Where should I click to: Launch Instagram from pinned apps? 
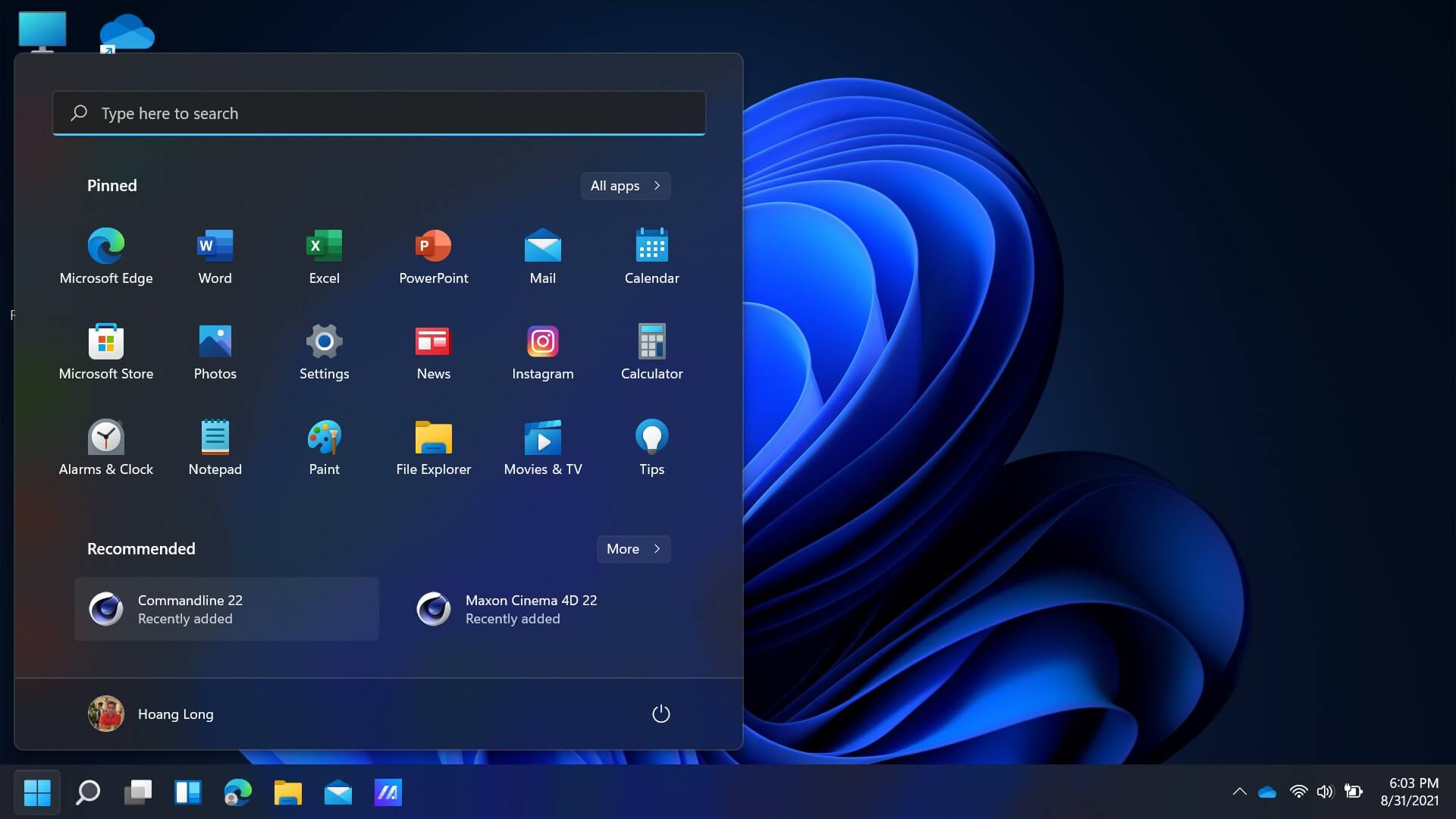tap(543, 352)
